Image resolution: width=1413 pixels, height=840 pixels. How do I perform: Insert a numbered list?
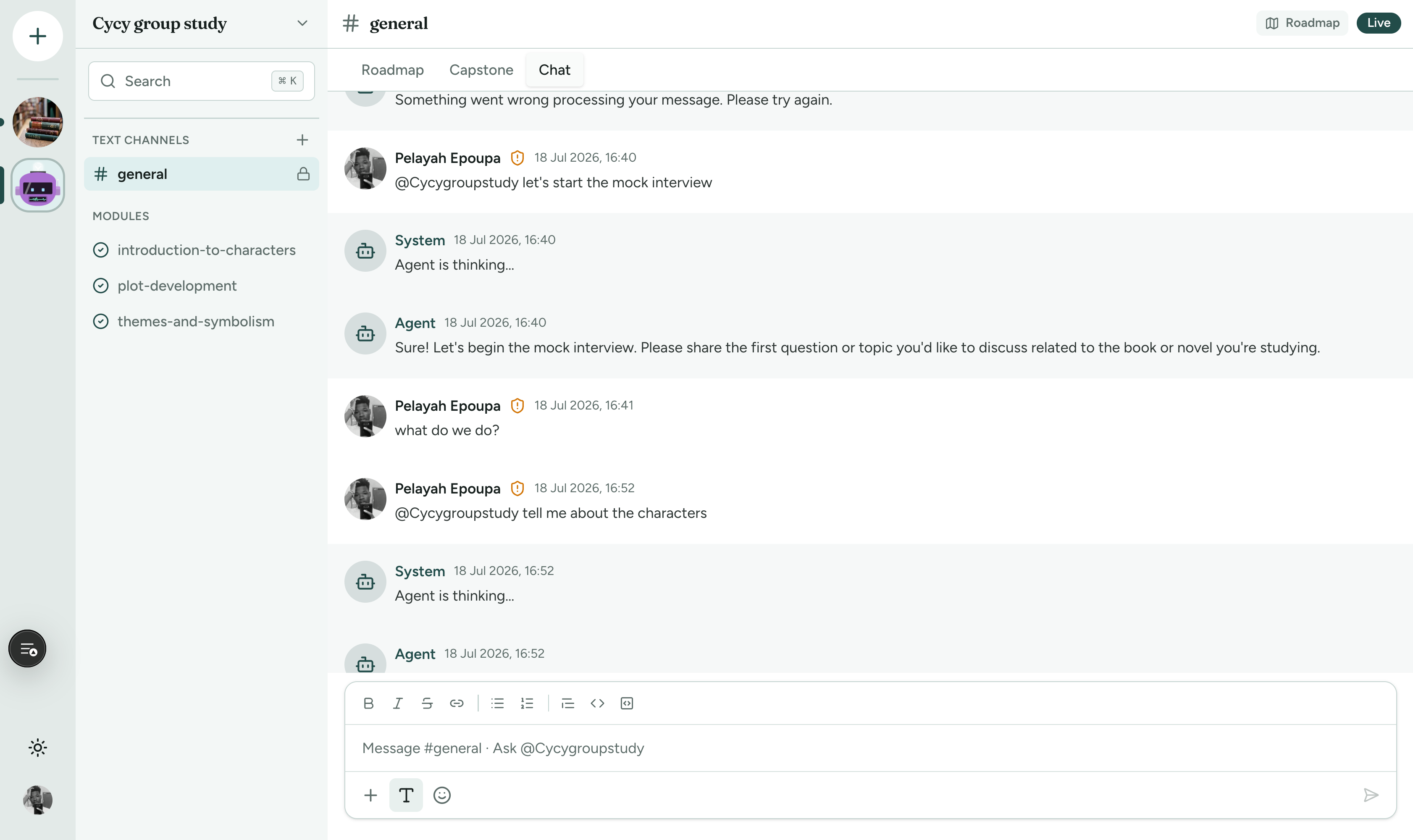(x=527, y=703)
